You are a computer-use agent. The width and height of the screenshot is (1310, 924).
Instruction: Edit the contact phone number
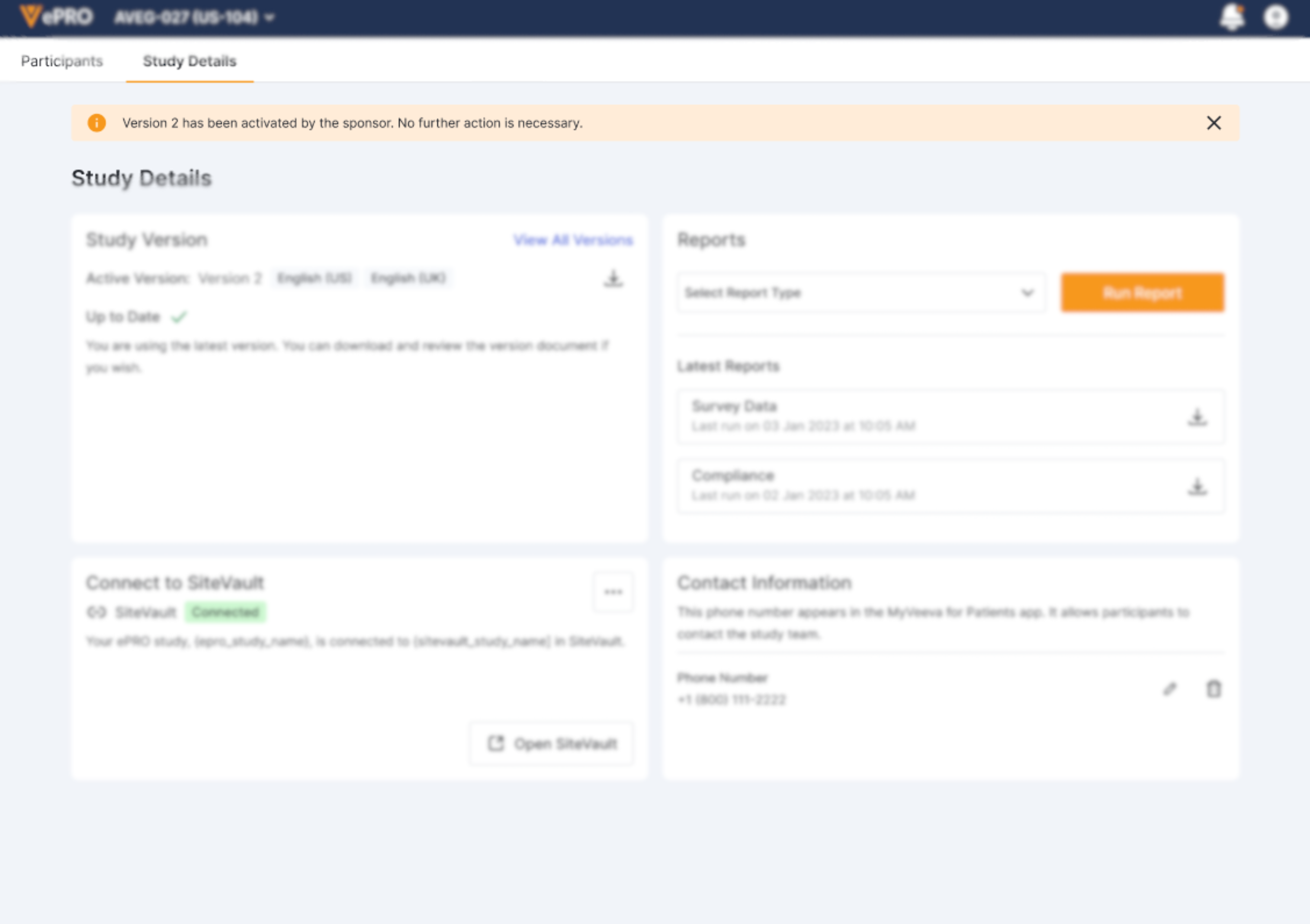[1170, 689]
